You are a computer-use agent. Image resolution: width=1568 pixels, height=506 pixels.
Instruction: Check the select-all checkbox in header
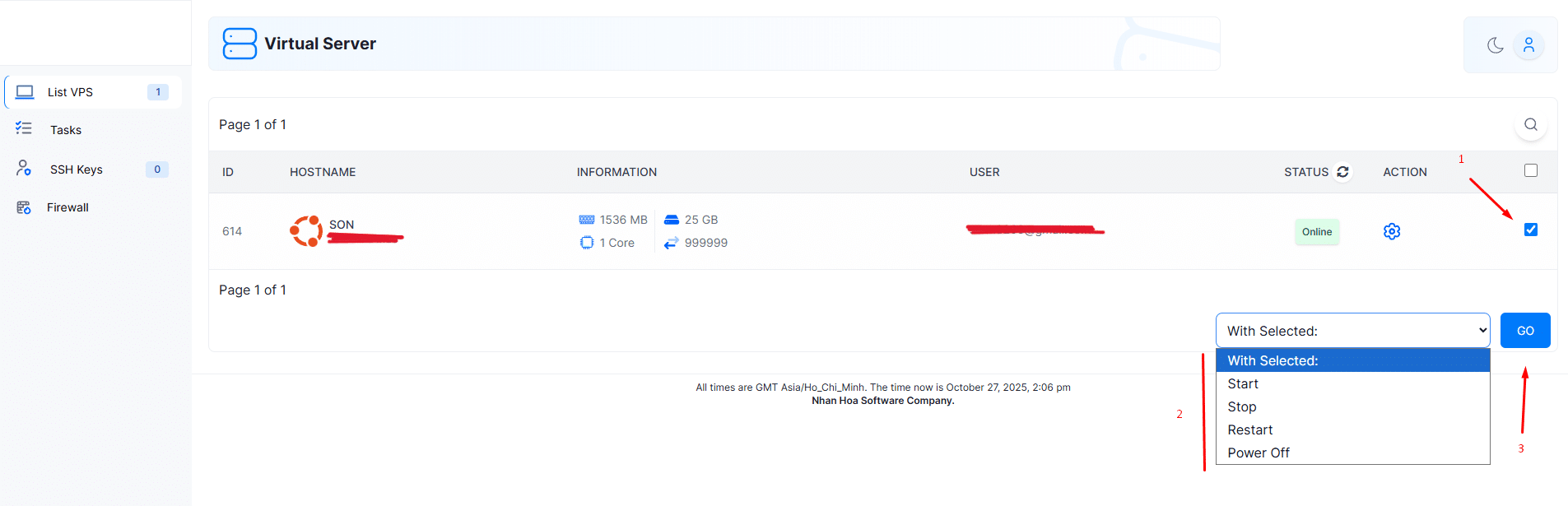[1530, 170]
